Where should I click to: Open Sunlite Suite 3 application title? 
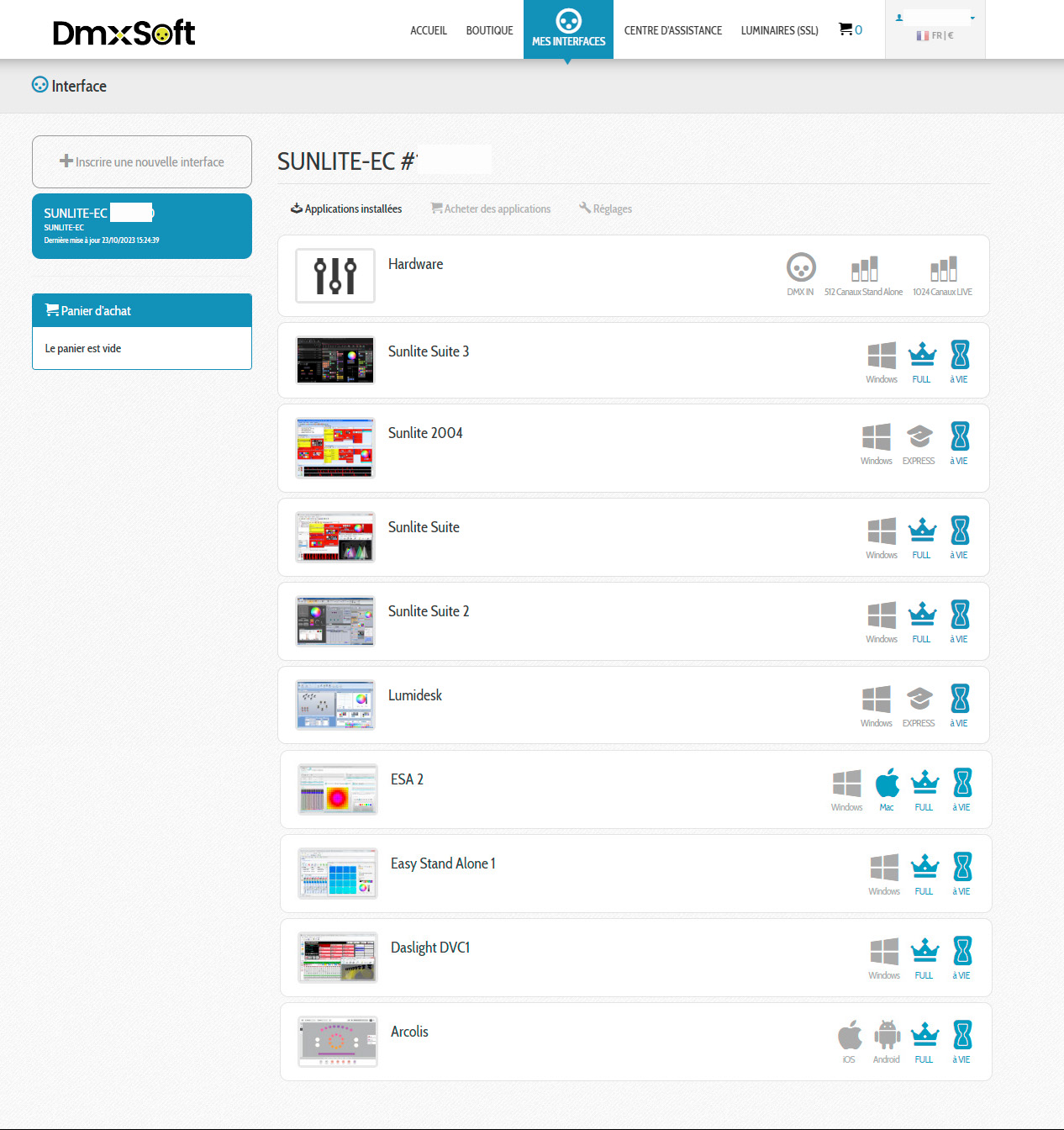[x=429, y=351]
